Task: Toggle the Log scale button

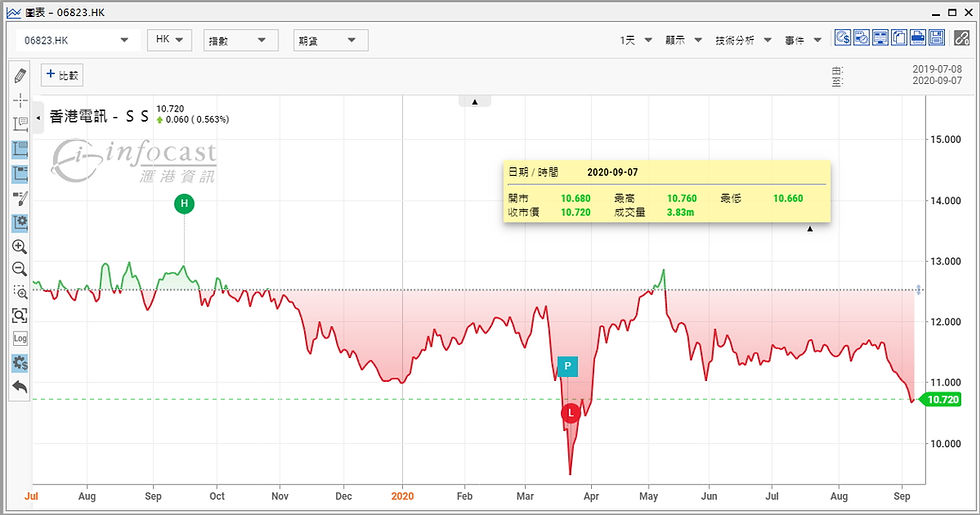Action: coord(20,338)
